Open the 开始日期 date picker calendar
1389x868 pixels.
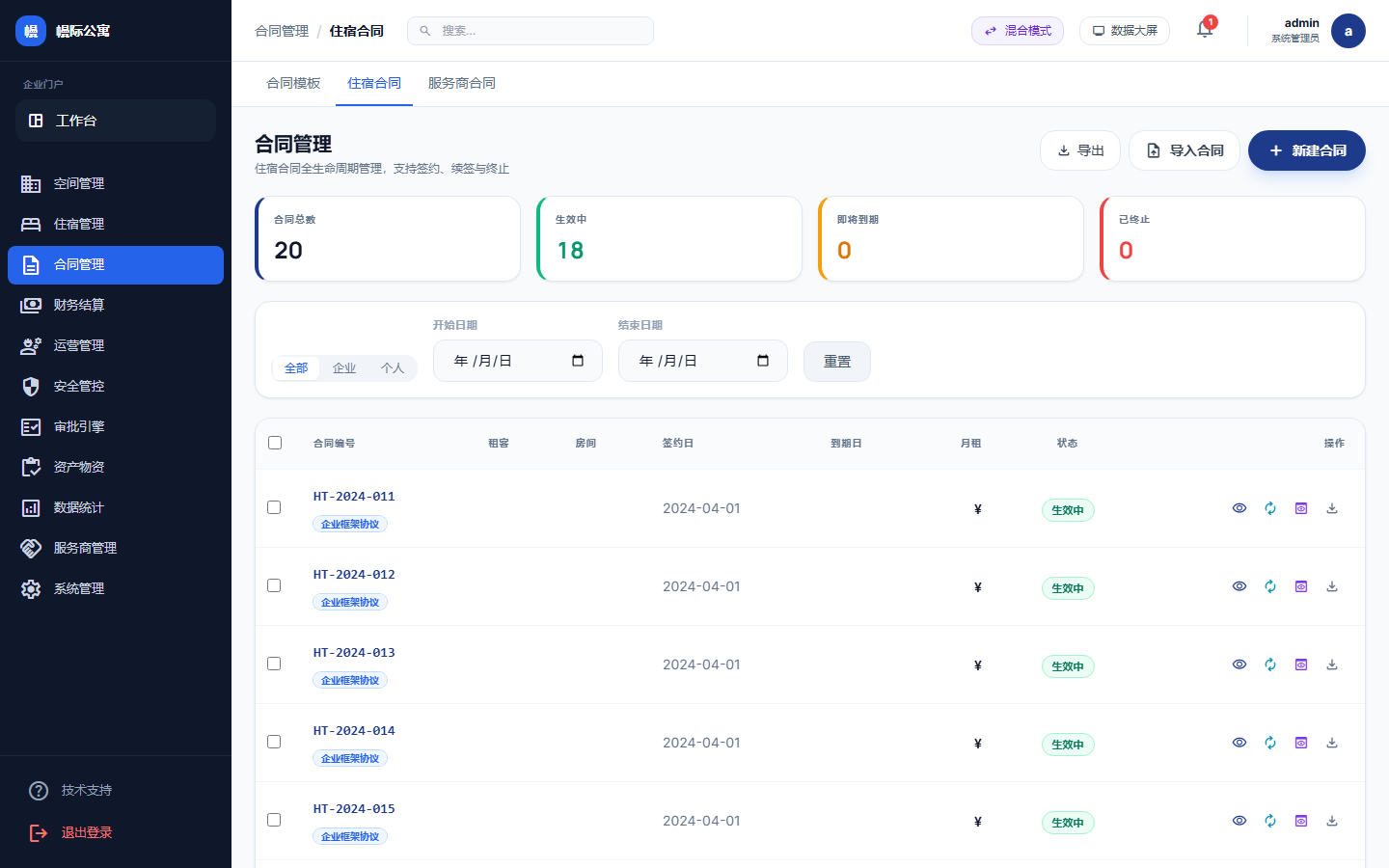click(577, 360)
